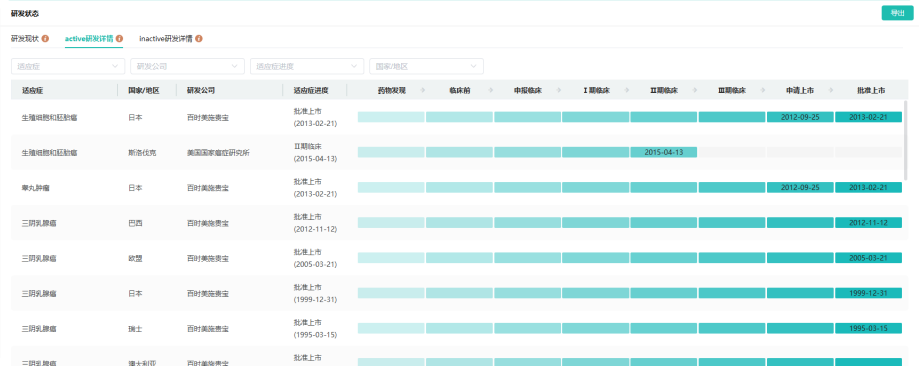Open the 适应症 filter dropdown
Screen dimensions: 919x366
[x=68, y=66]
